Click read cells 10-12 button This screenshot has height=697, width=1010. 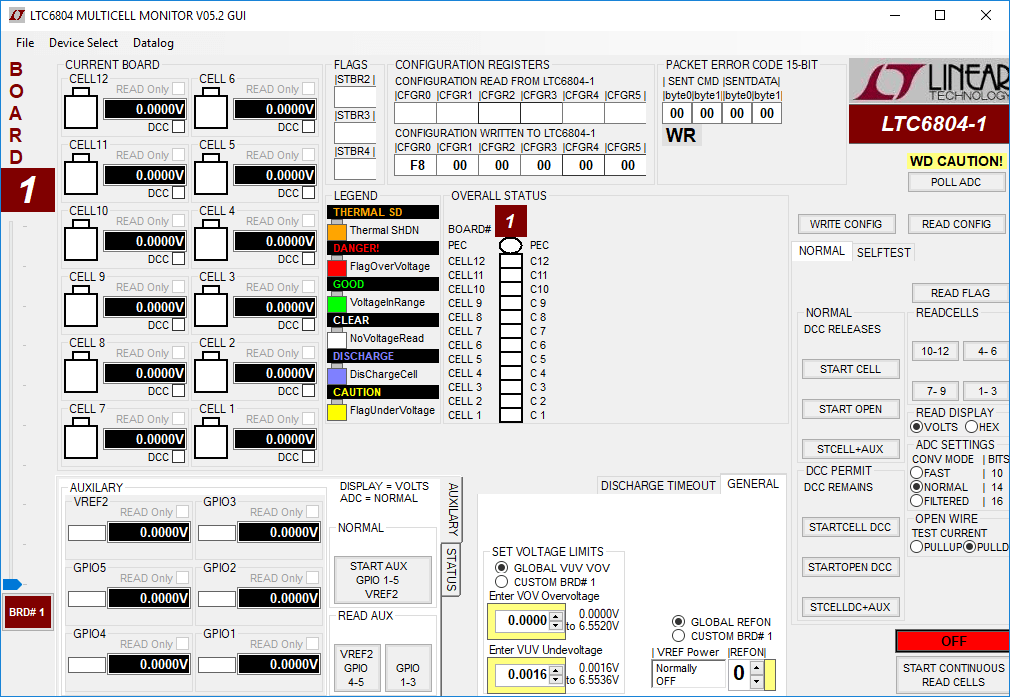[x=935, y=351]
